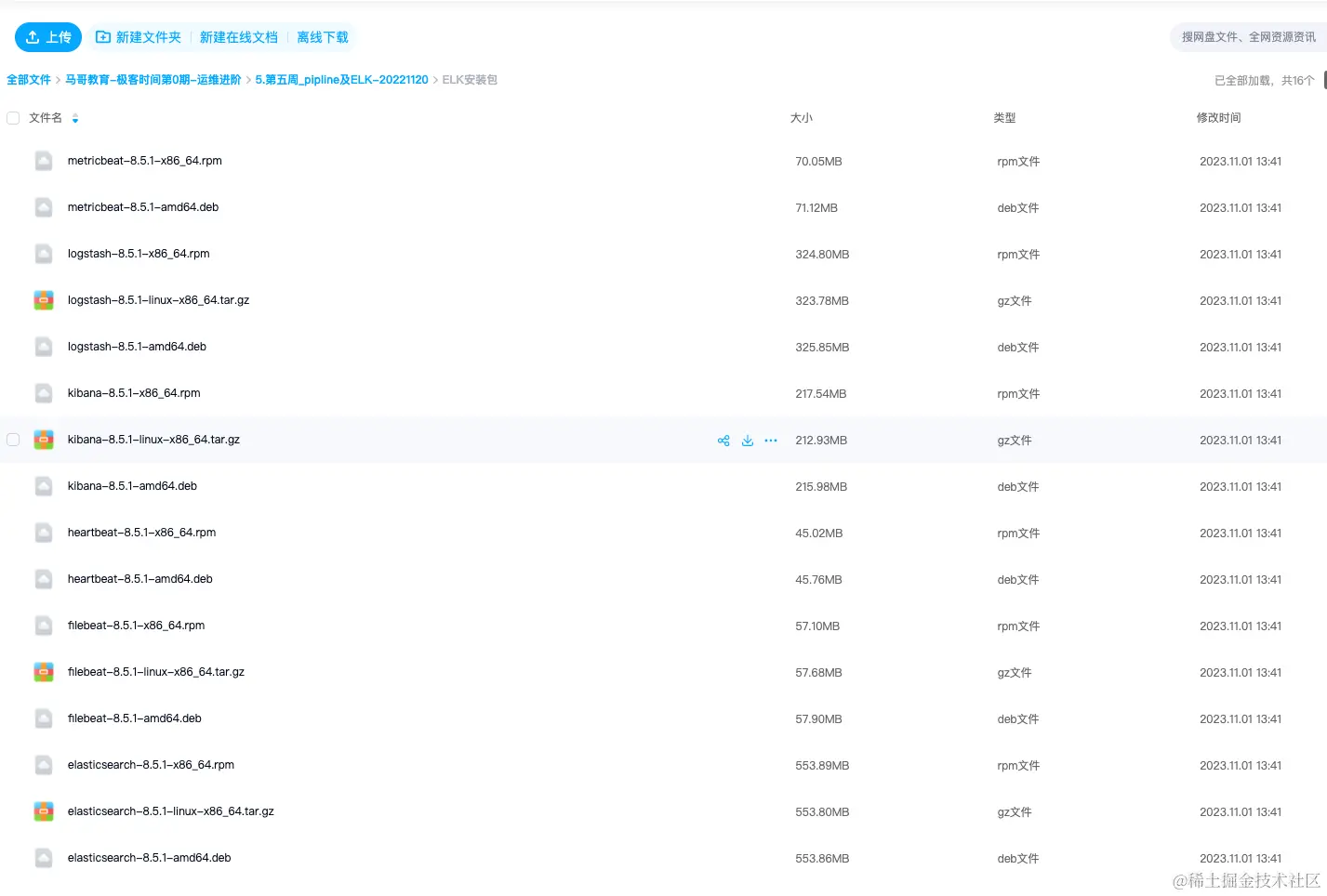Click file icon of elasticsearch-8.5.1-x86_64.rpm
1327x896 pixels.
[x=44, y=765]
